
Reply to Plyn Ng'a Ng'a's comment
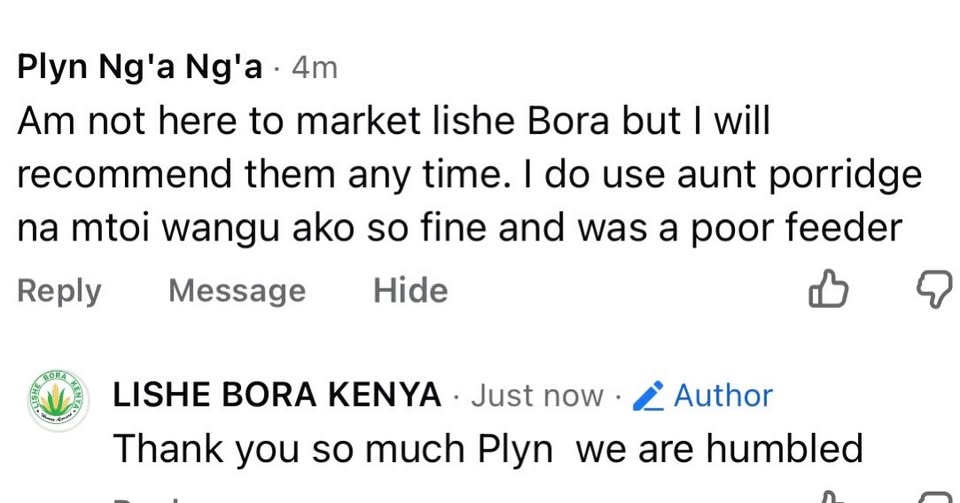pos(59,291)
